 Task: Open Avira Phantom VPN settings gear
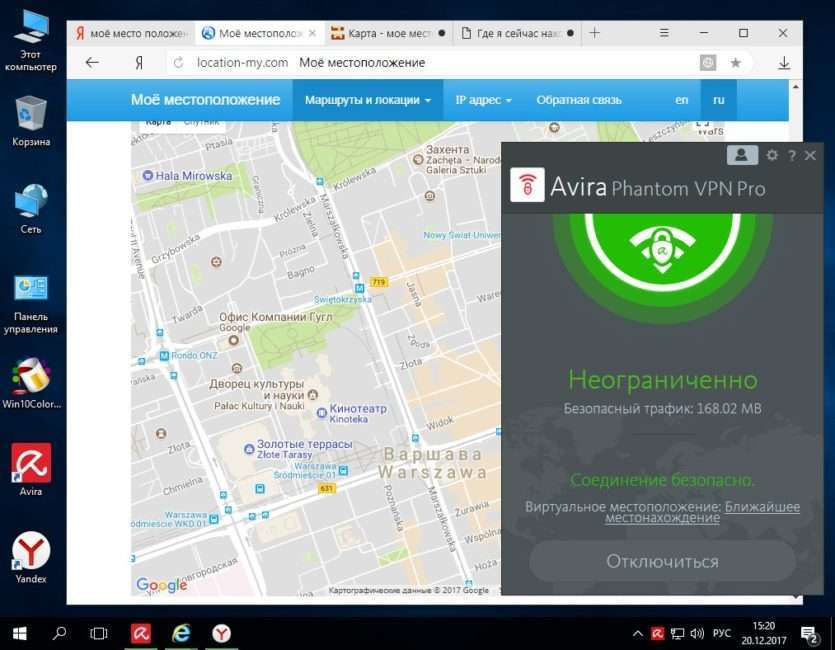pos(772,155)
